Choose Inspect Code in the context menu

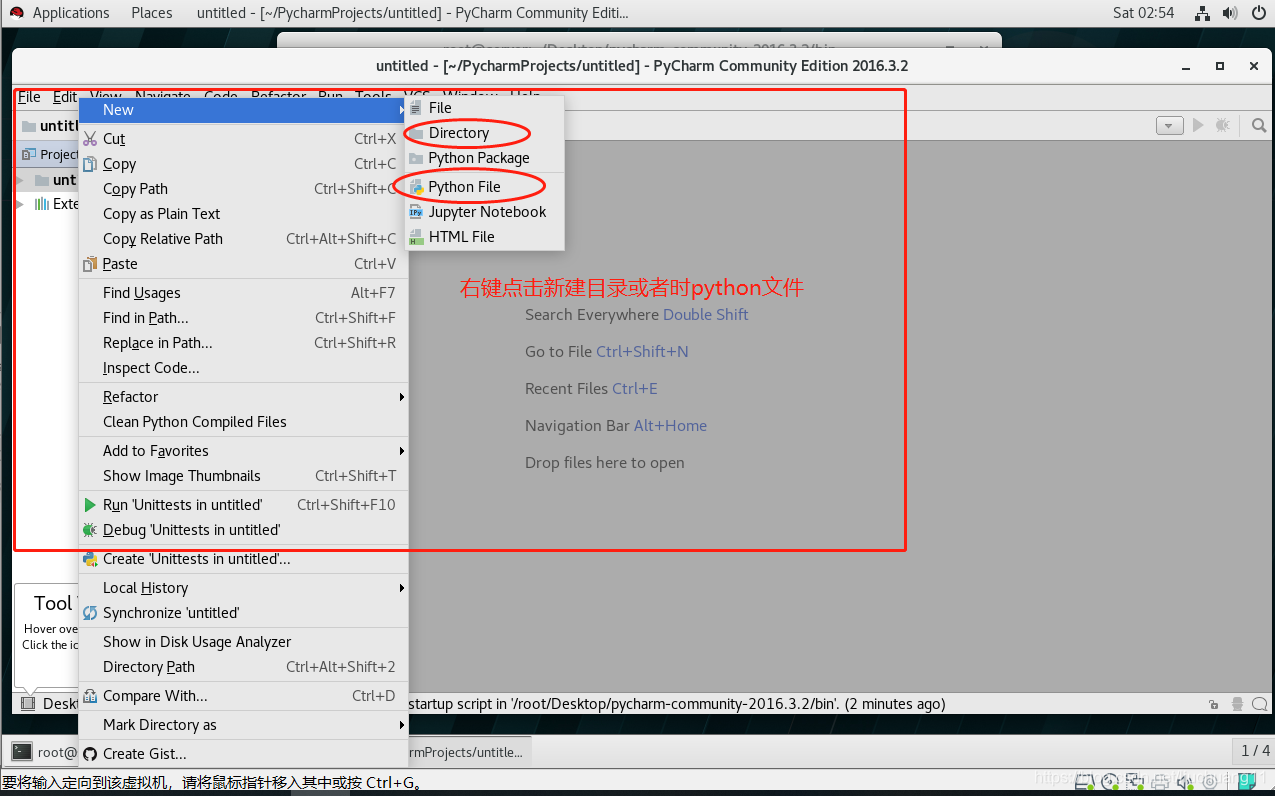[x=244, y=368]
